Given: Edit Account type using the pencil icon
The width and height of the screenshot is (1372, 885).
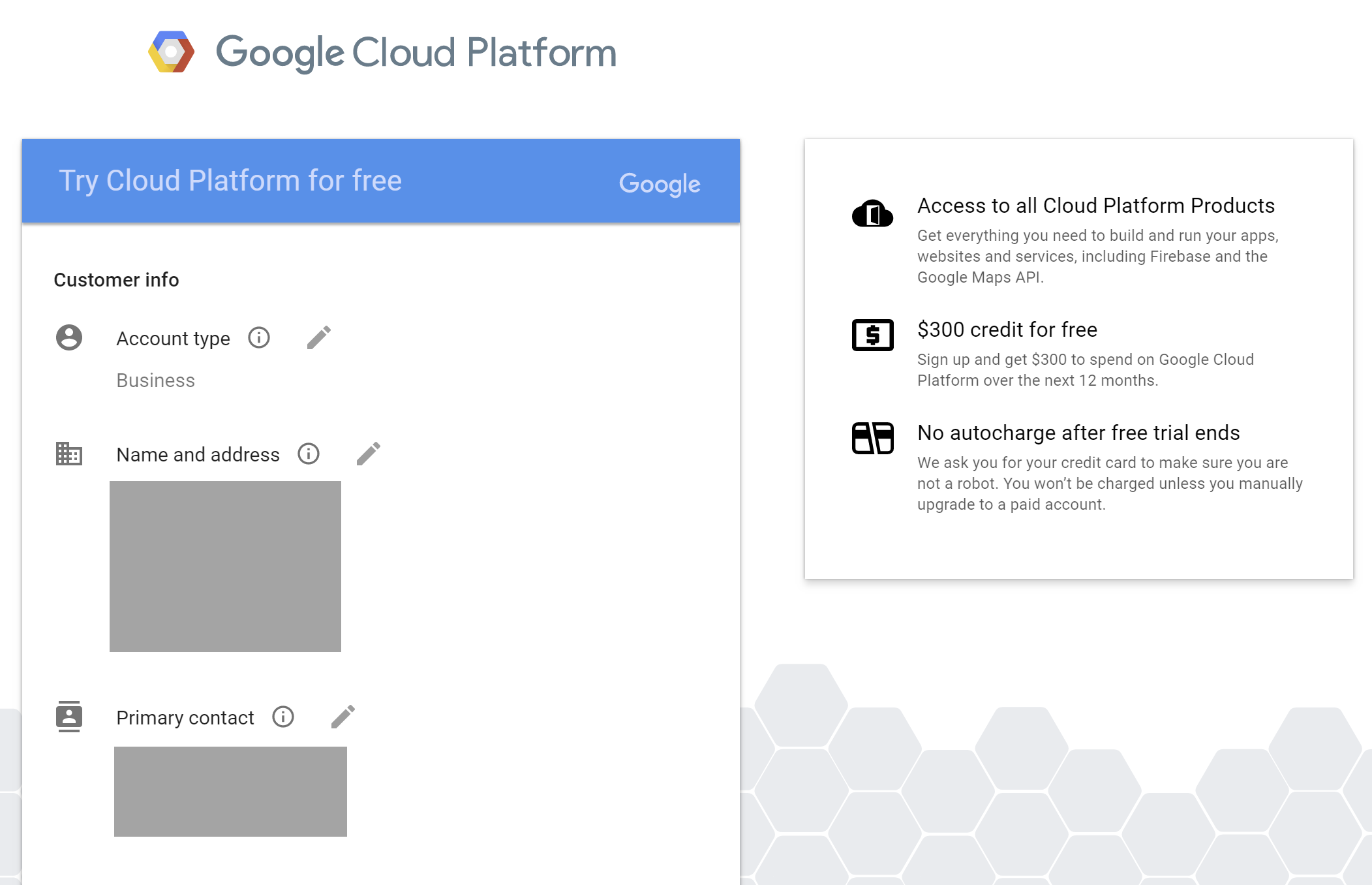Looking at the screenshot, I should click(319, 337).
